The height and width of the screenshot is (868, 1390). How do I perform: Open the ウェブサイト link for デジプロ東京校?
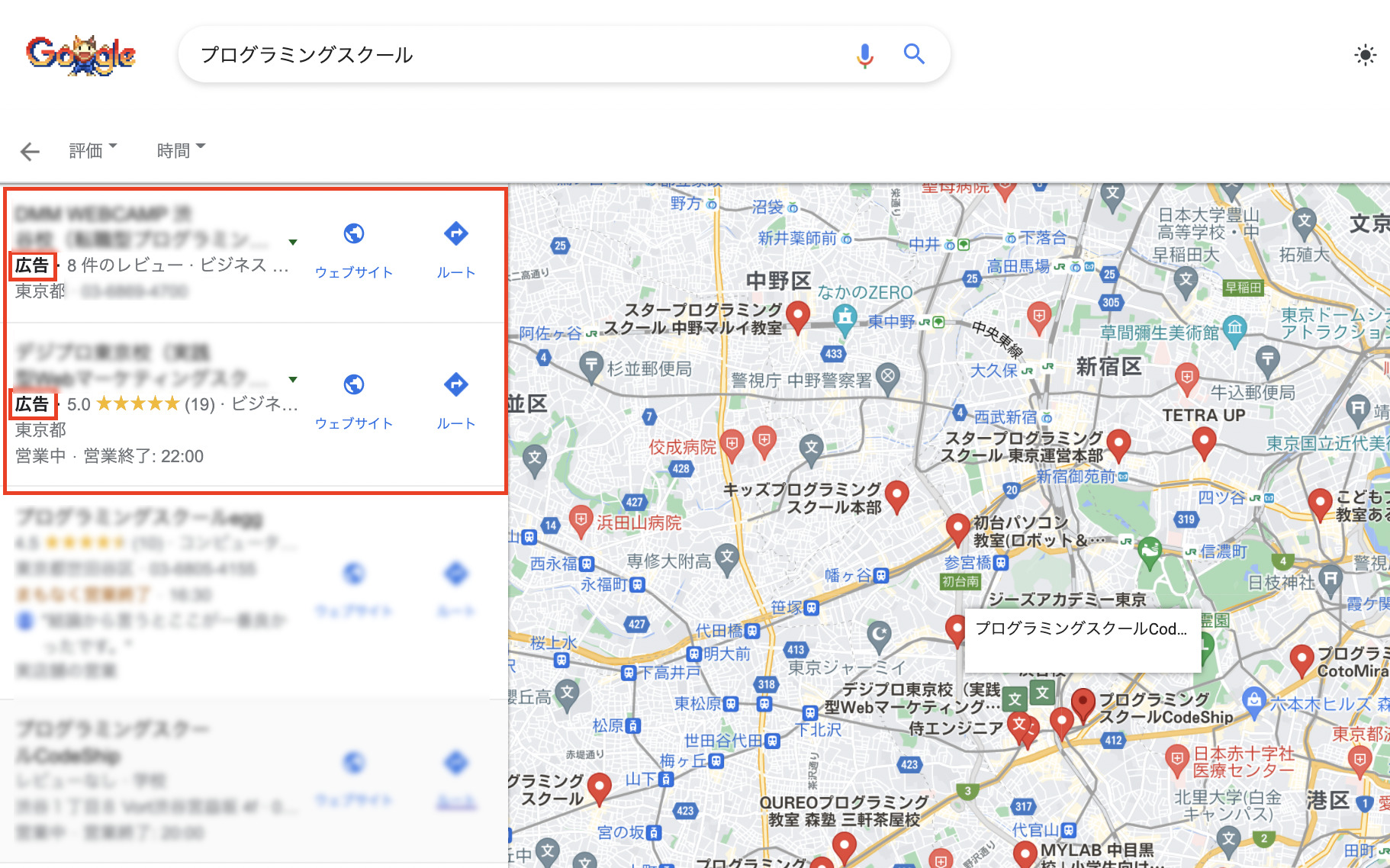(x=353, y=423)
